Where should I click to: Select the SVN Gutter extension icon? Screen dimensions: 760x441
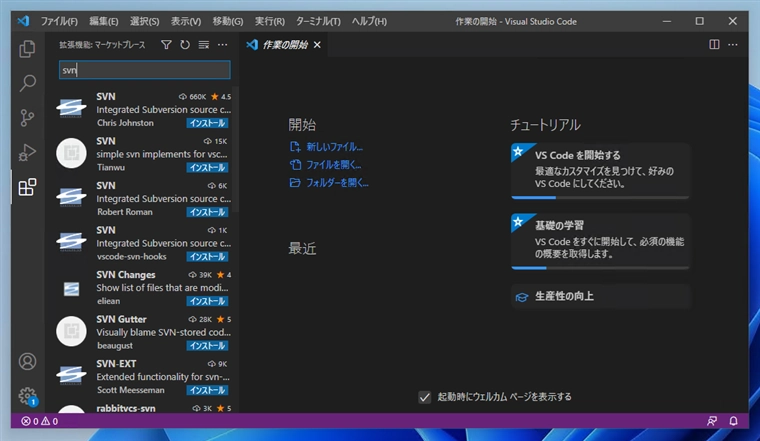click(x=71, y=331)
